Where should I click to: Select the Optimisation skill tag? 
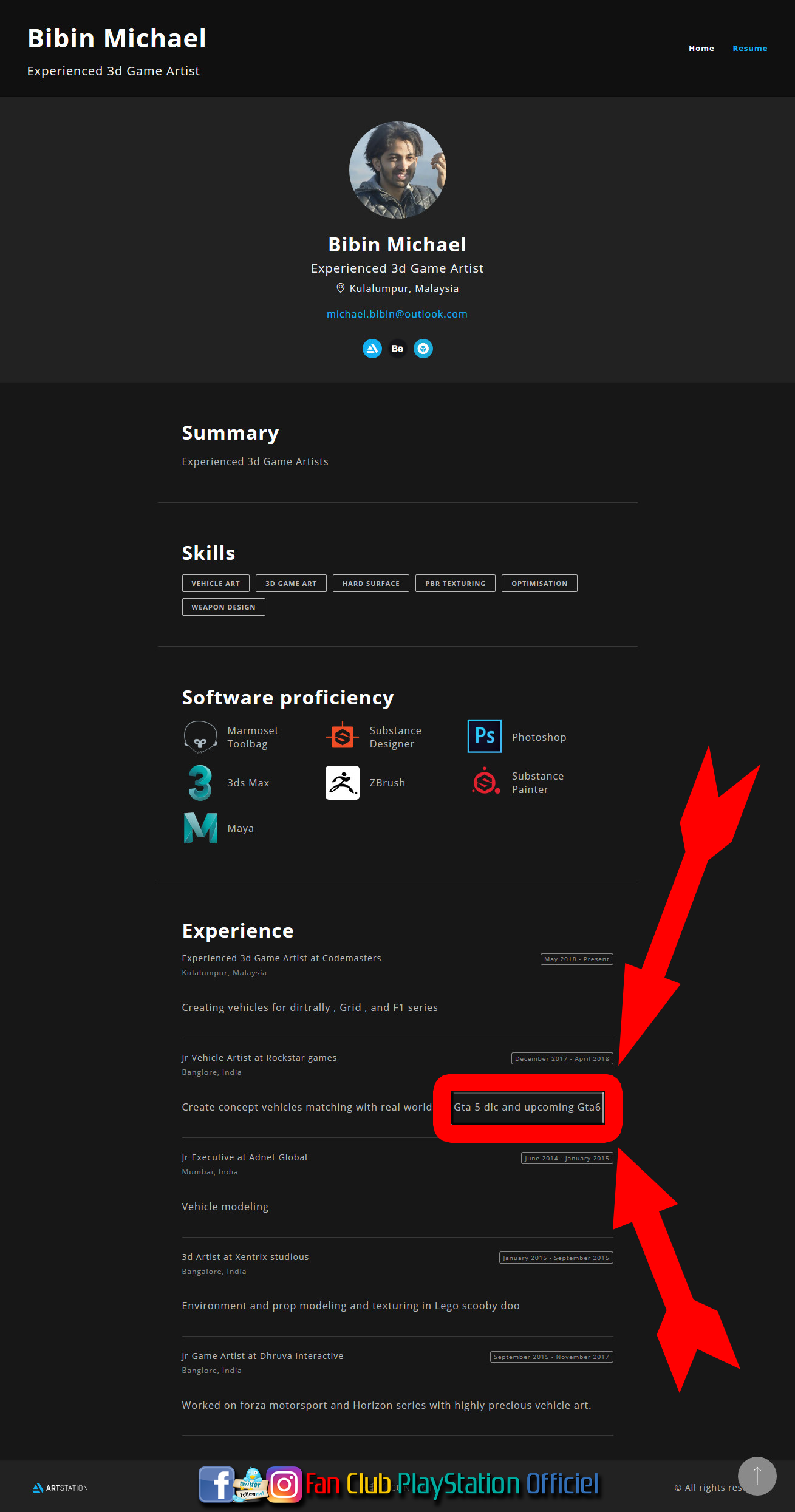[x=539, y=583]
